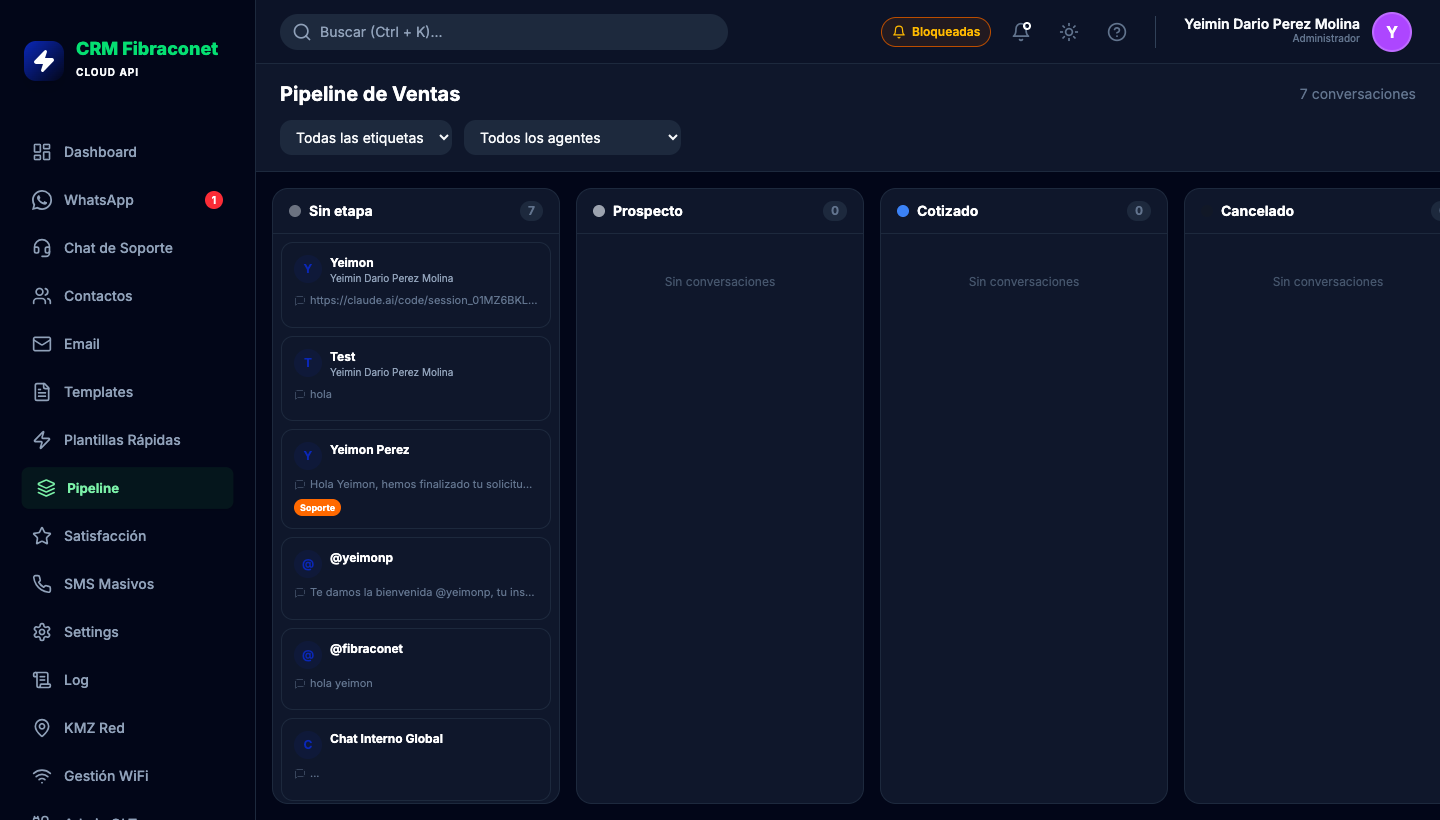Click the Sin etapa count badge 7
This screenshot has height=820, width=1440.
tap(531, 211)
